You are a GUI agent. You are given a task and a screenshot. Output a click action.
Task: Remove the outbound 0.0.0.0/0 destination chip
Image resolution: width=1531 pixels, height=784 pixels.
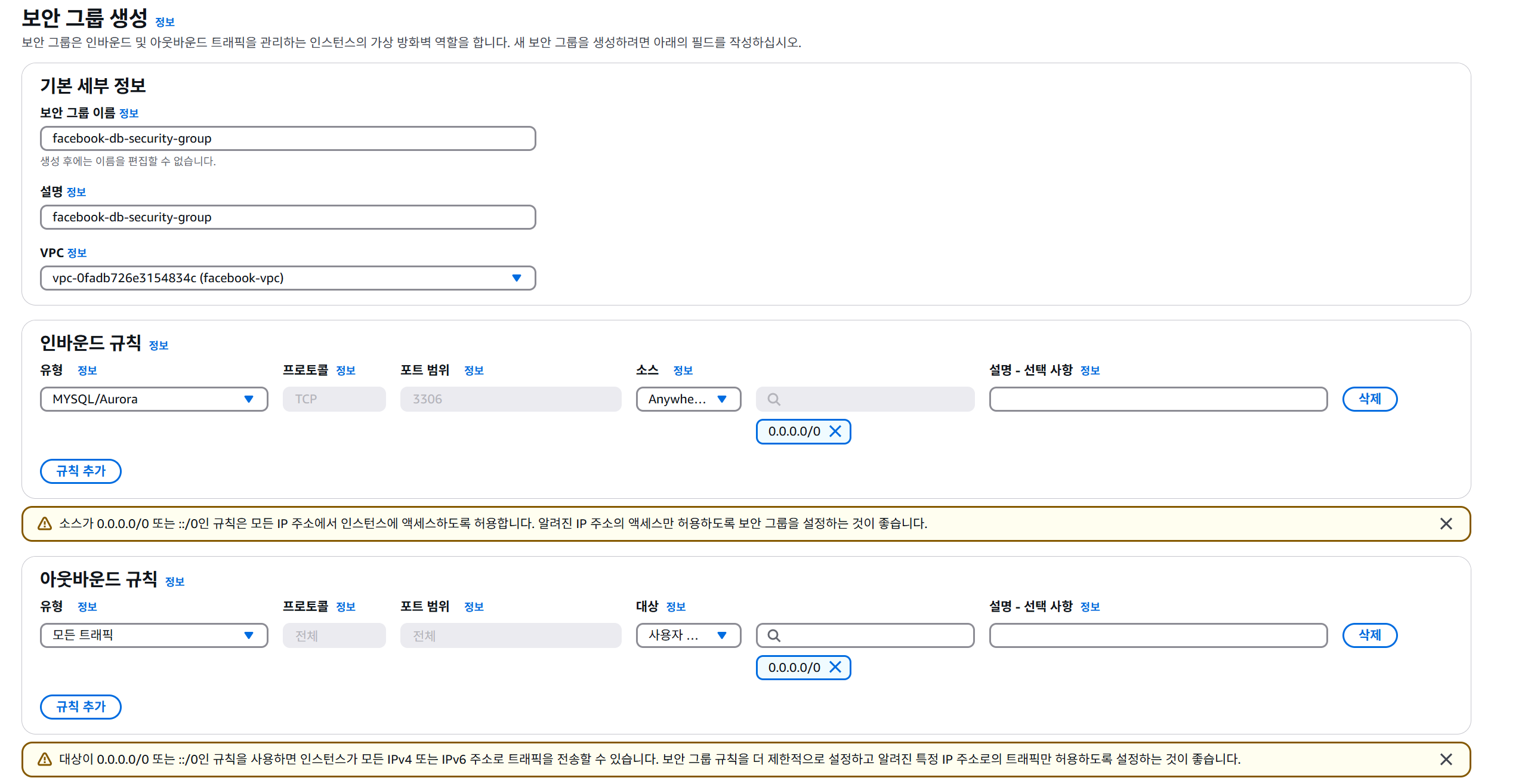point(835,667)
